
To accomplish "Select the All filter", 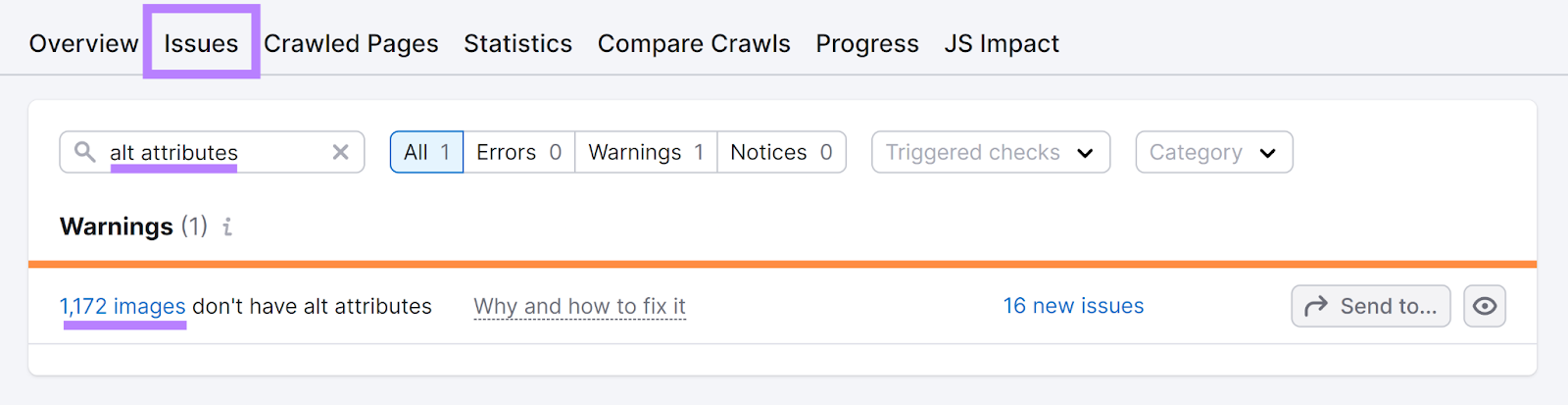I will pyautogui.click(x=426, y=152).
